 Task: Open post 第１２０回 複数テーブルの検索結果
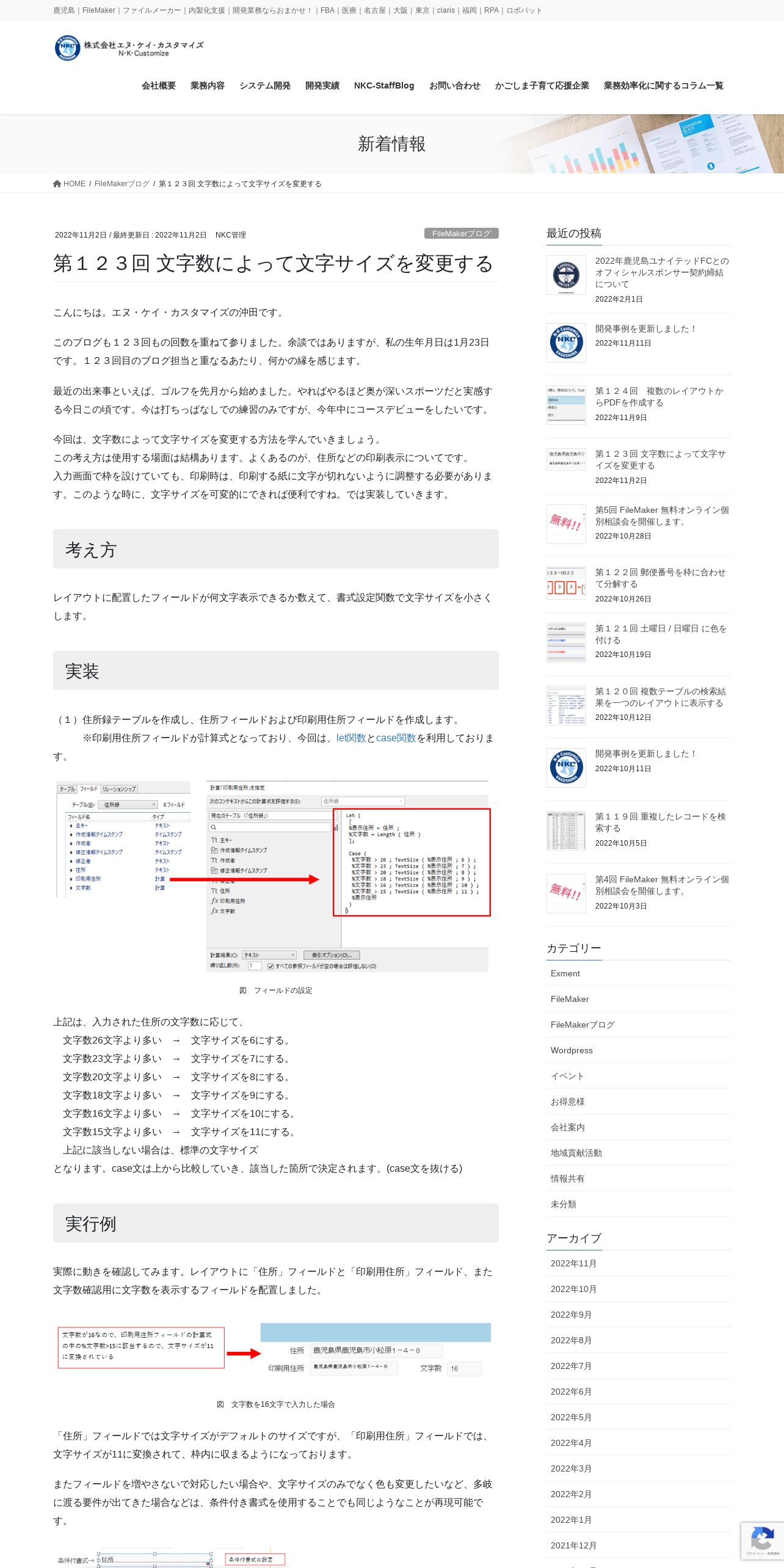point(661,697)
